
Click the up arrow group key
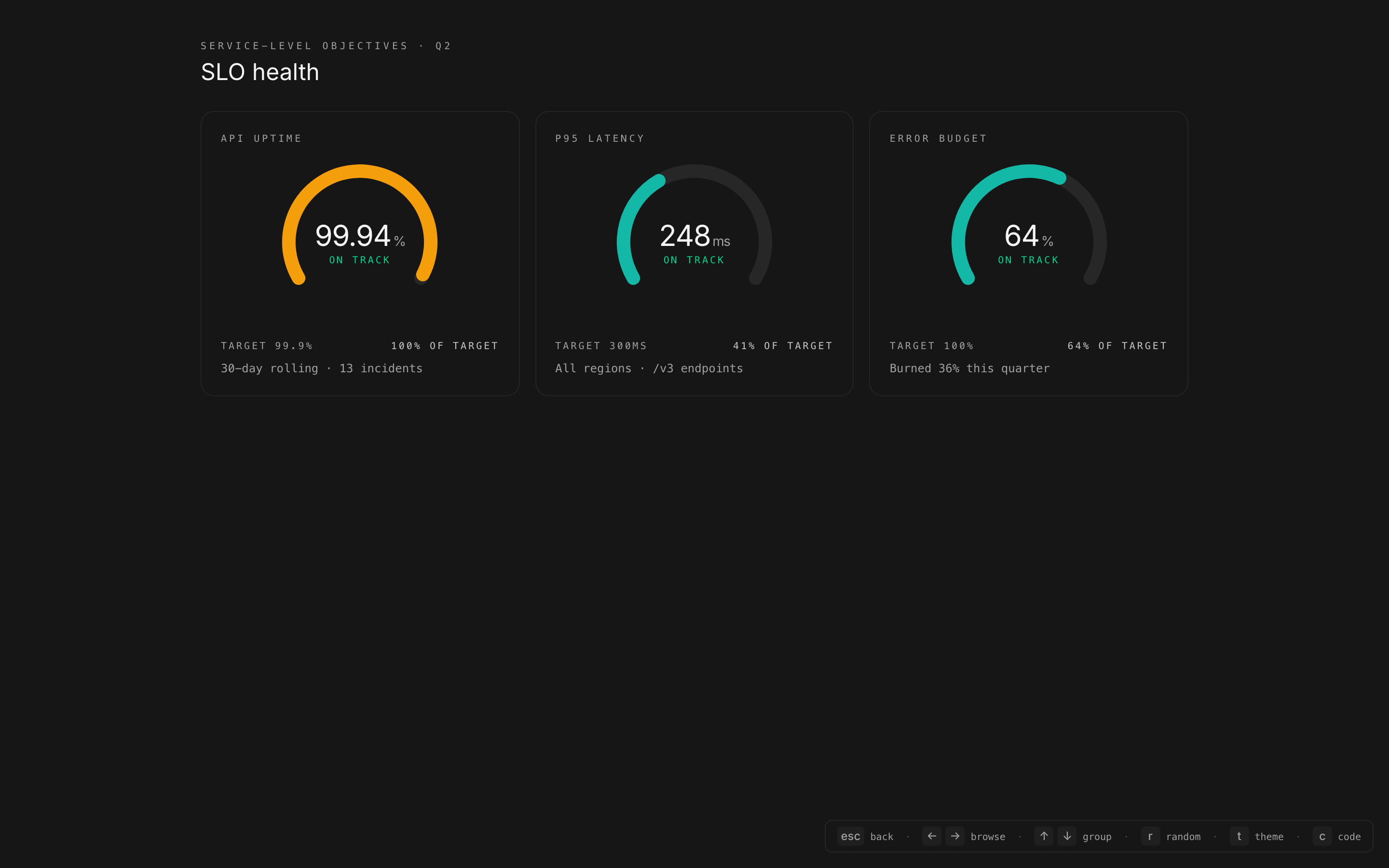tap(1044, 836)
